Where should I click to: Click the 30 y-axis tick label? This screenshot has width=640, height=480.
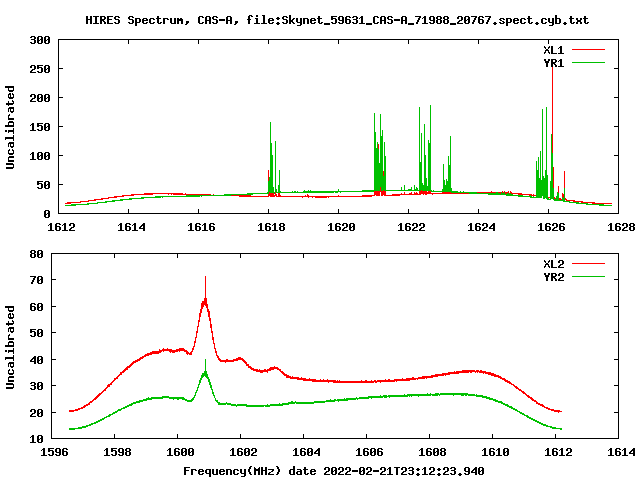pyautogui.click(x=37, y=386)
